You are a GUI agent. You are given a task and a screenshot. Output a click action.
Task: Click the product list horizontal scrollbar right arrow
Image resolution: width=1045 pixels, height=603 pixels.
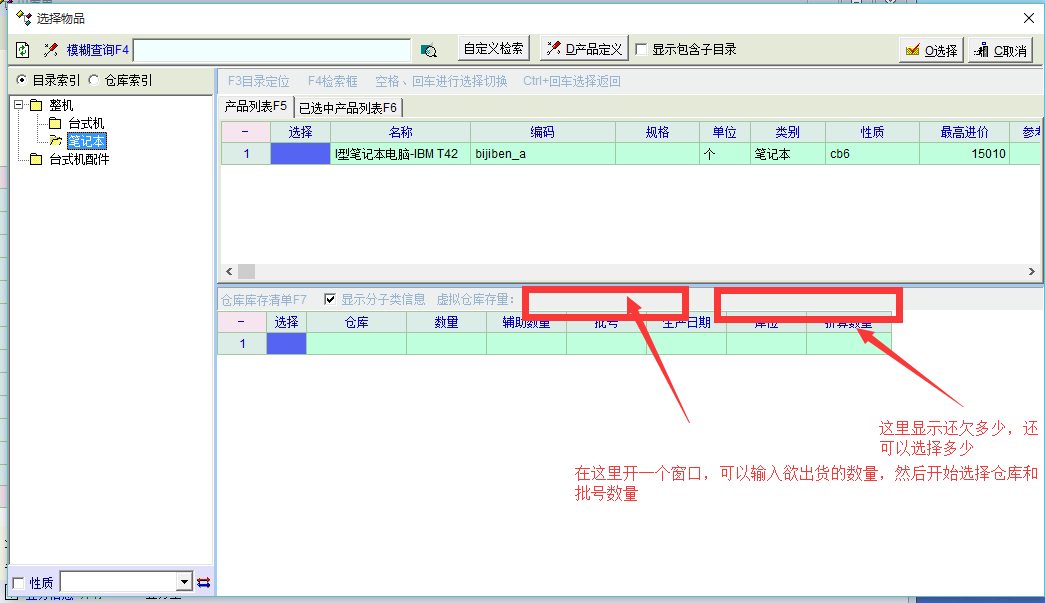point(1033,271)
